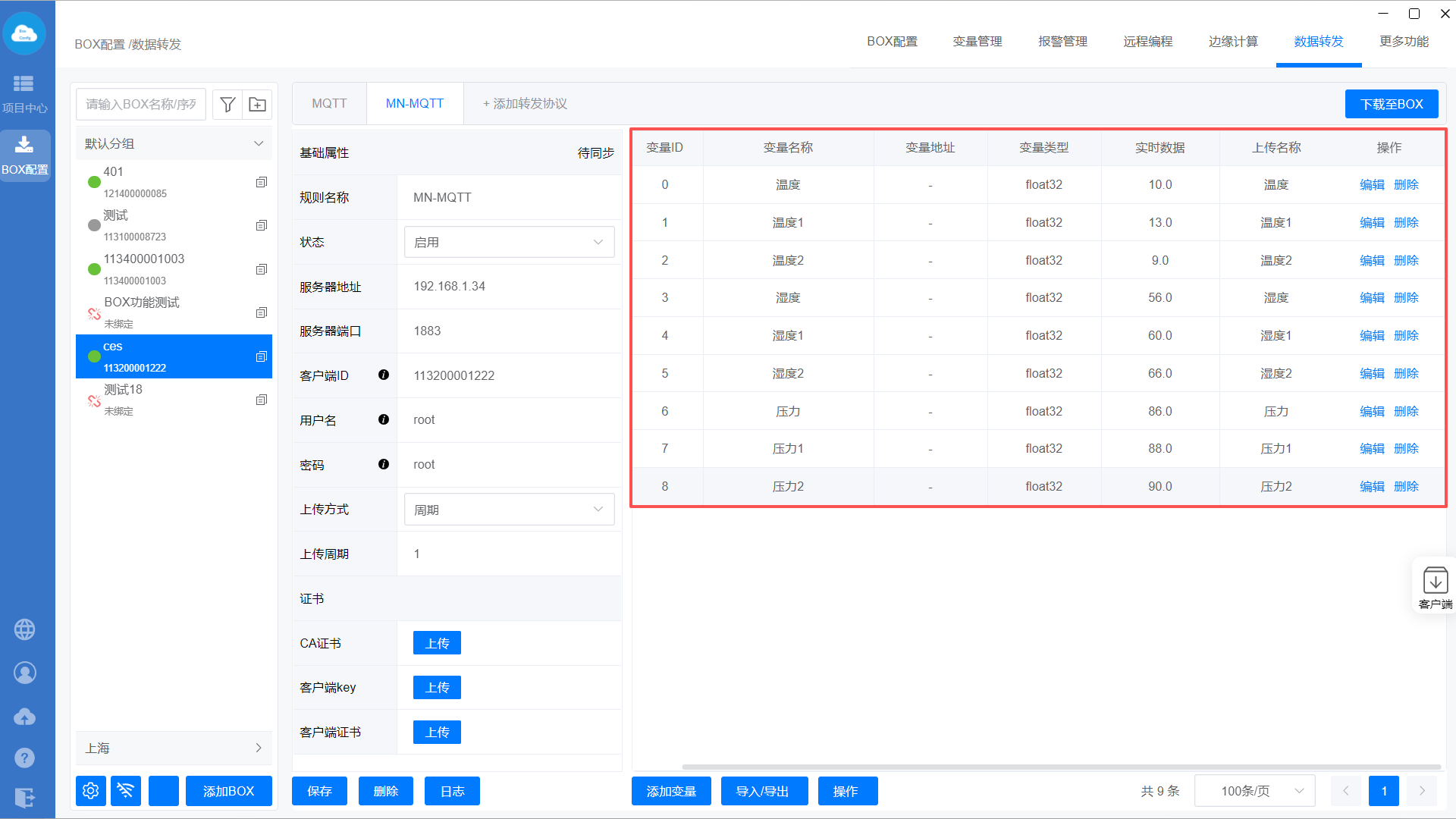Open the 状态 dropdown showing 启用
This screenshot has width=1456, height=819.
point(509,243)
